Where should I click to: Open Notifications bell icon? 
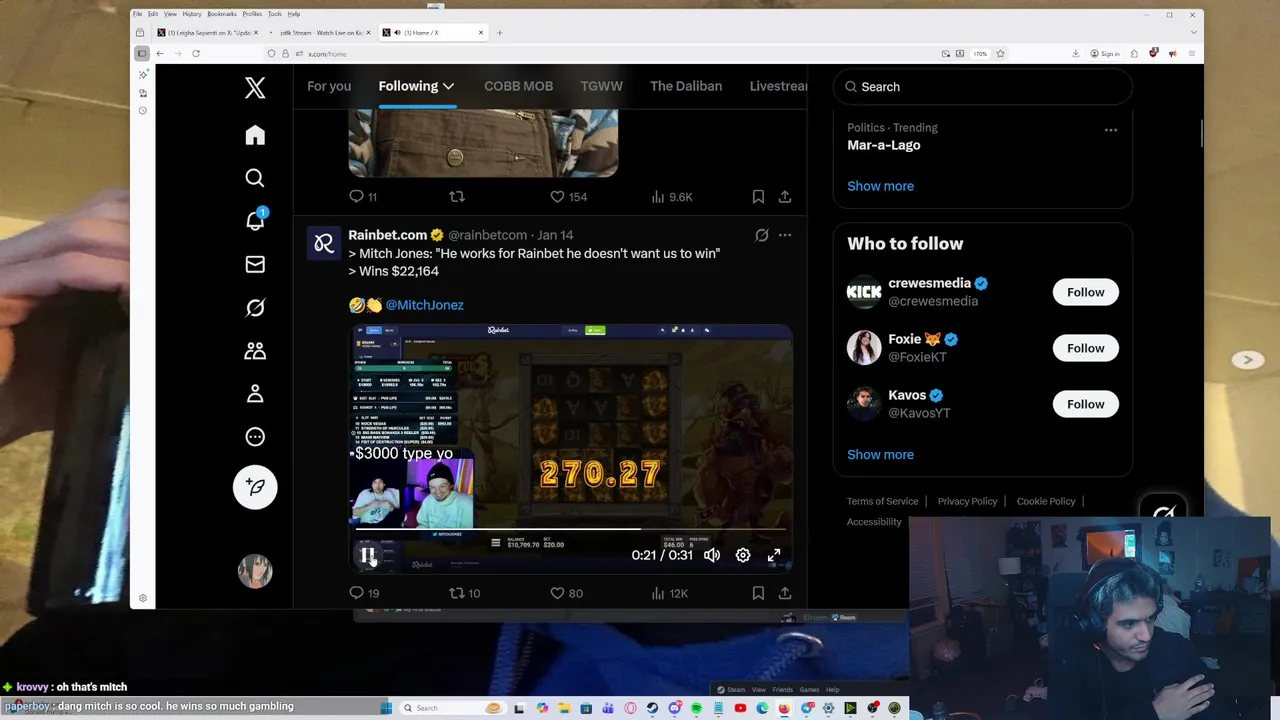coord(255,221)
